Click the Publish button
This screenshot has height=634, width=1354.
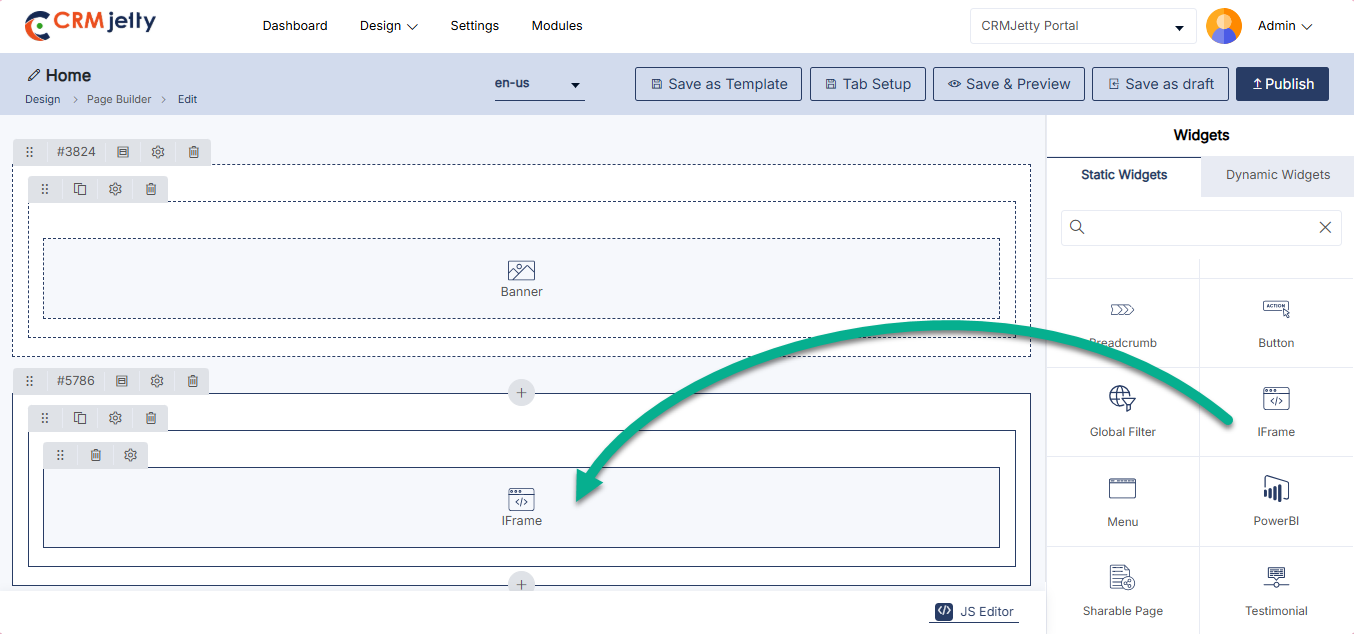[1282, 84]
